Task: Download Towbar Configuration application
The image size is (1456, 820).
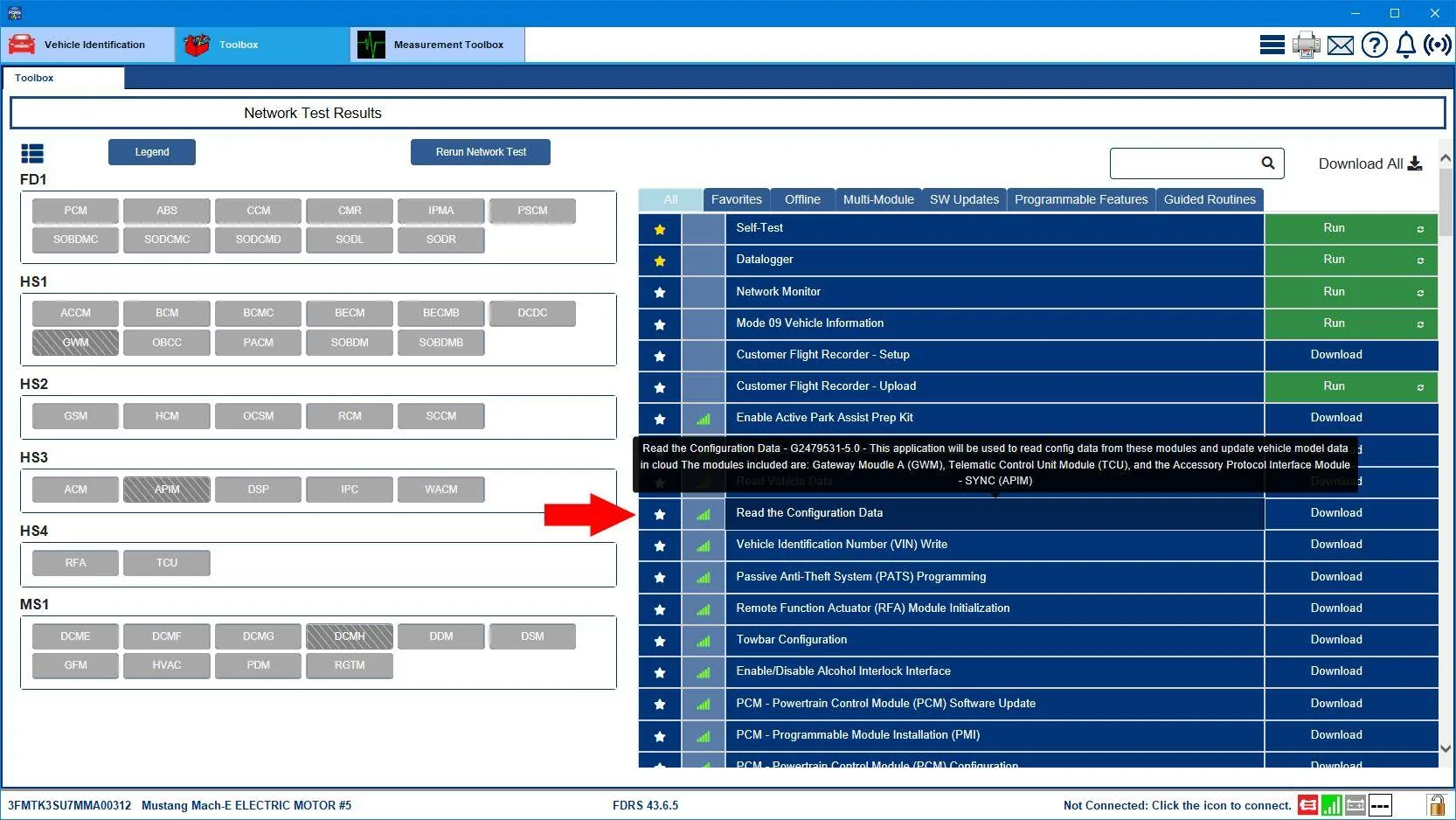Action: click(1351, 640)
